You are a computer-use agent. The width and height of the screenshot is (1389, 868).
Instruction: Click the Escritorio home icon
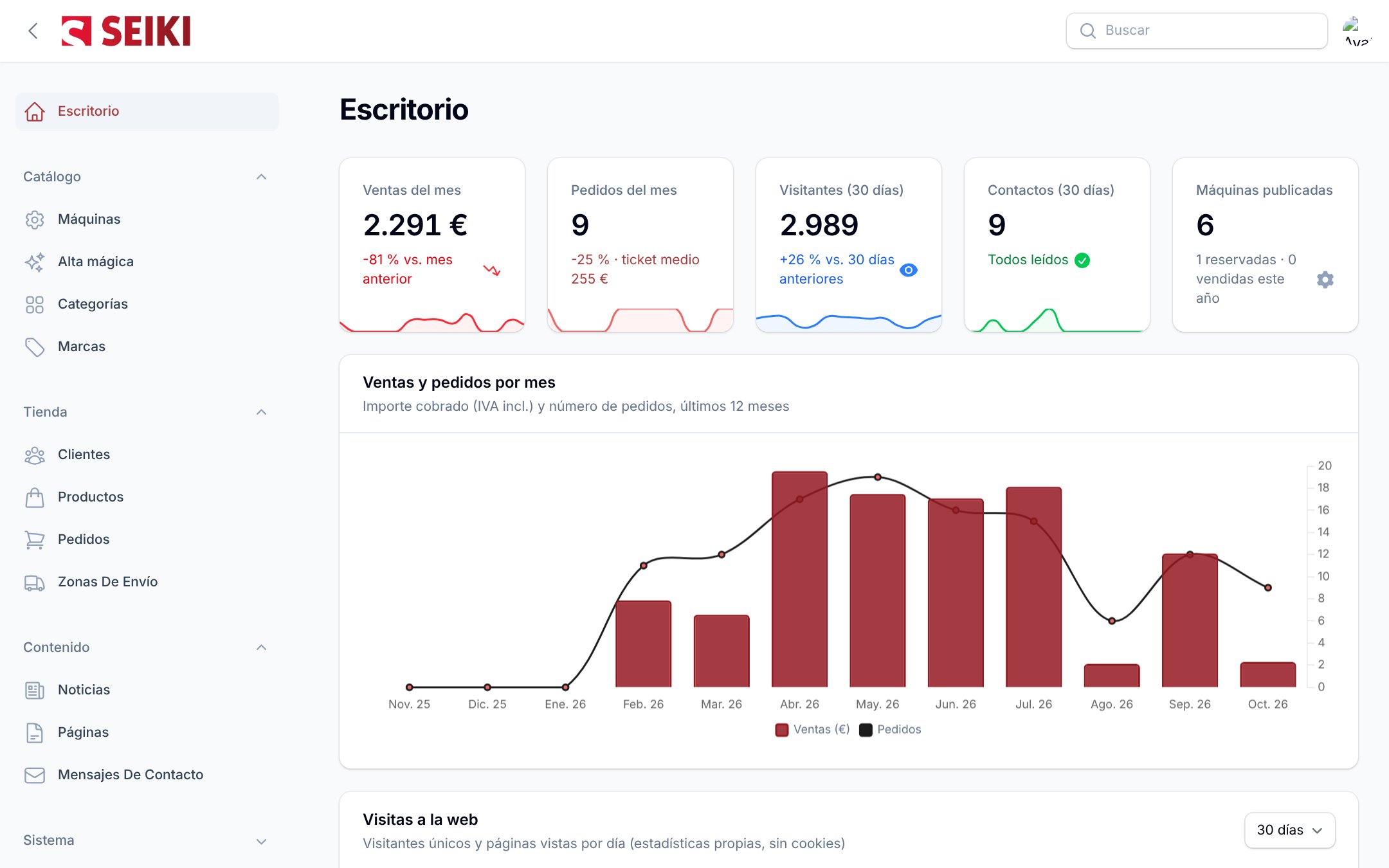pos(35,111)
